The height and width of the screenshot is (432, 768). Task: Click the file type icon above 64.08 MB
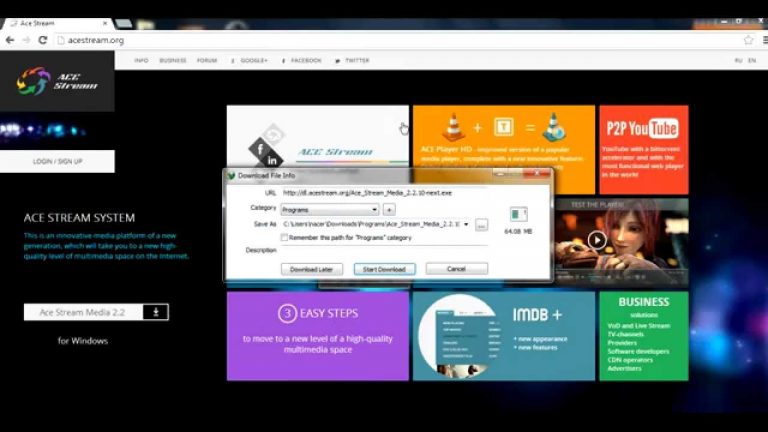(518, 214)
